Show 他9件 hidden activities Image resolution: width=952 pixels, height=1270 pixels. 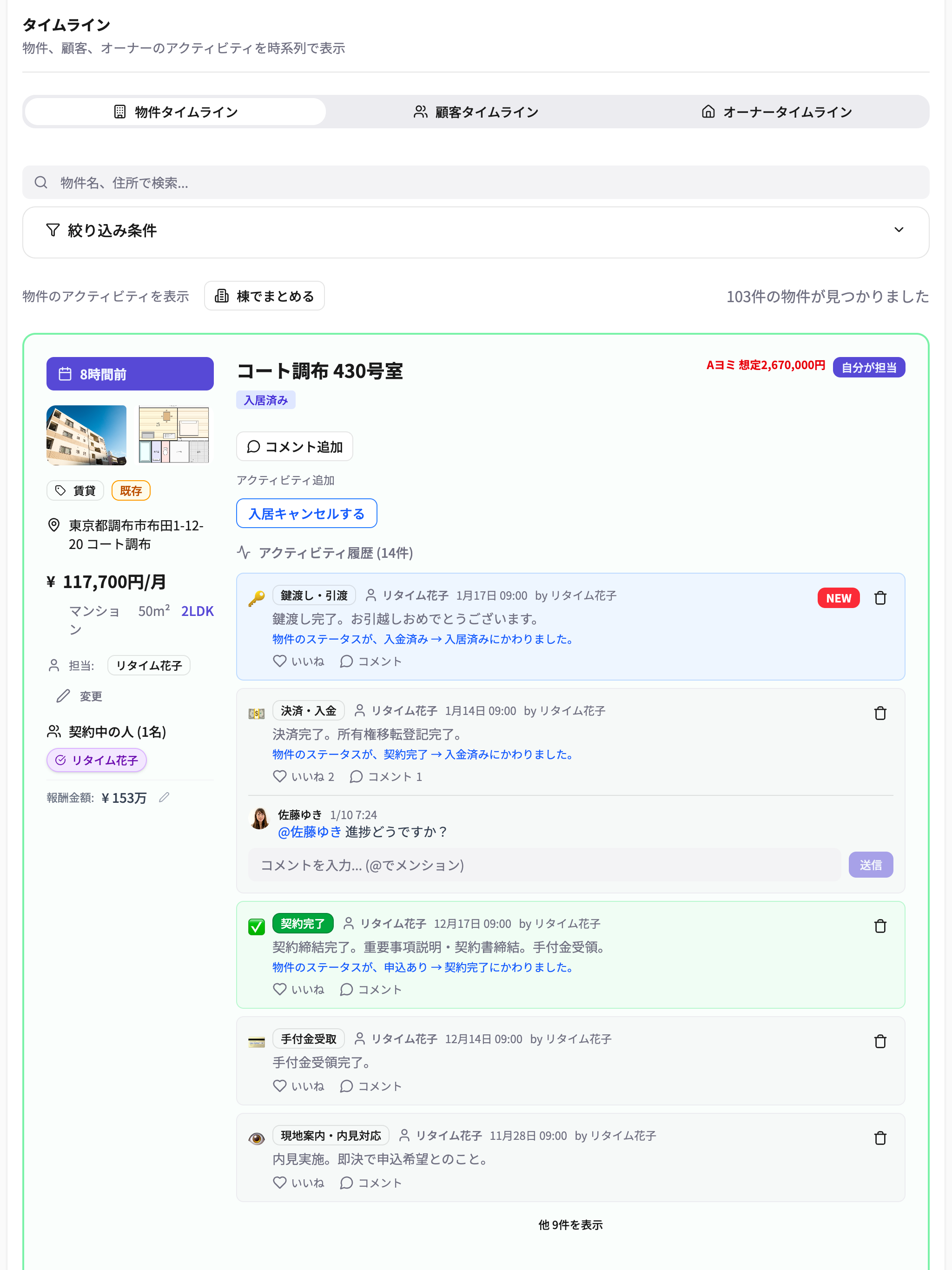[x=569, y=1224]
